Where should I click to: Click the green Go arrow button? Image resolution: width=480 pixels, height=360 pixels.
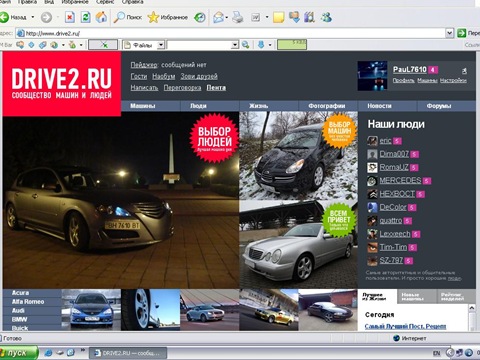click(462, 33)
